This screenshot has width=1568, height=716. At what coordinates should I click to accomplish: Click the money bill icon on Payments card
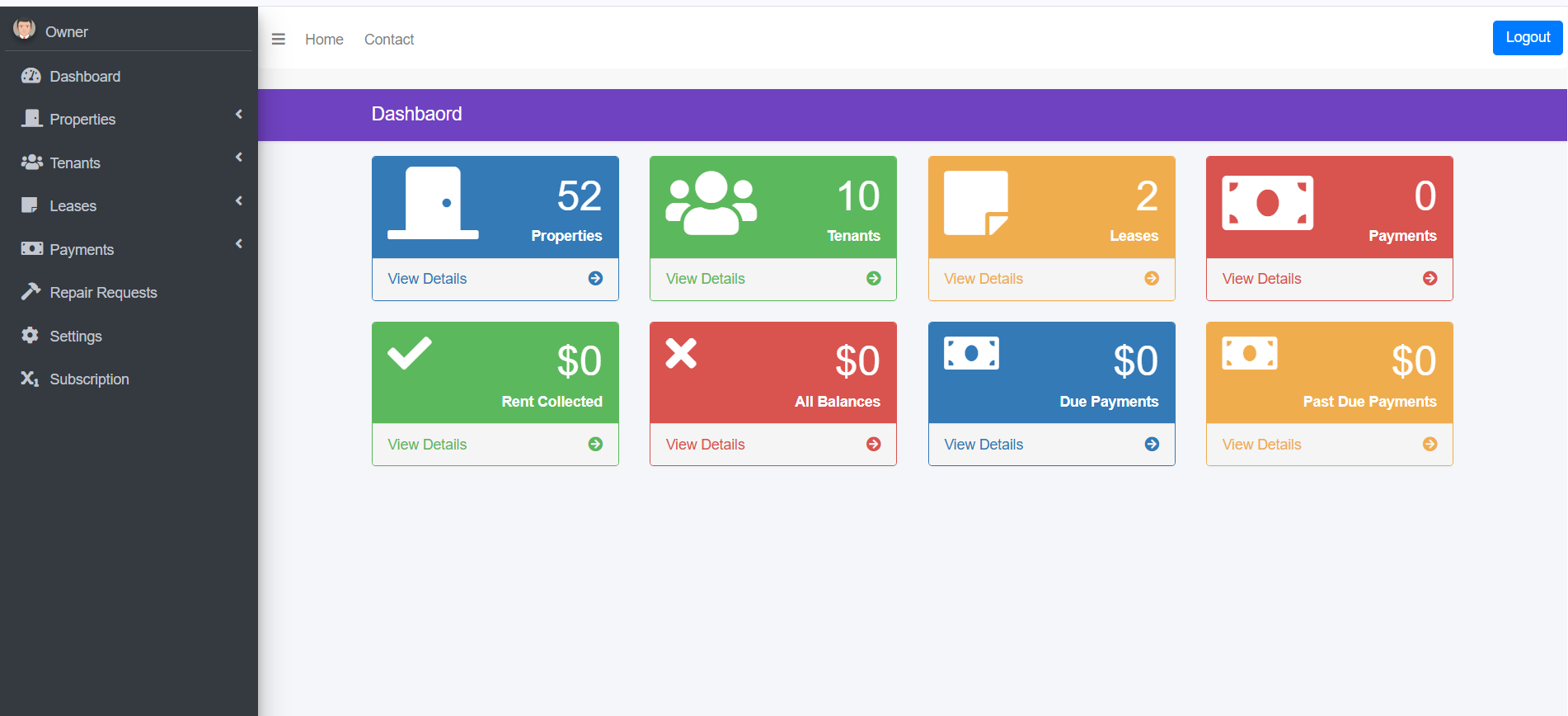point(1267,203)
